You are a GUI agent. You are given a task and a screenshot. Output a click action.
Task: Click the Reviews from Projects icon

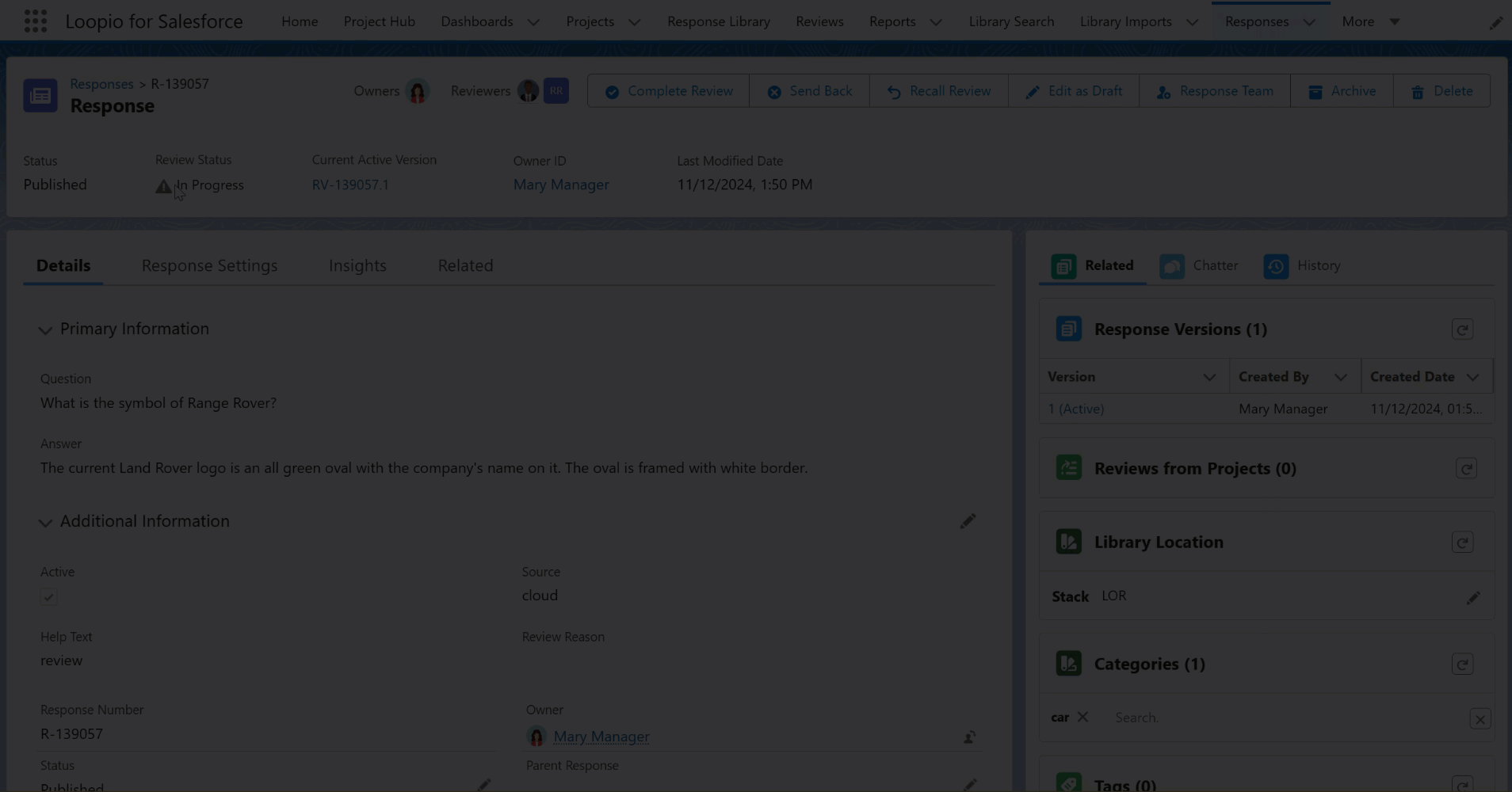(1068, 468)
